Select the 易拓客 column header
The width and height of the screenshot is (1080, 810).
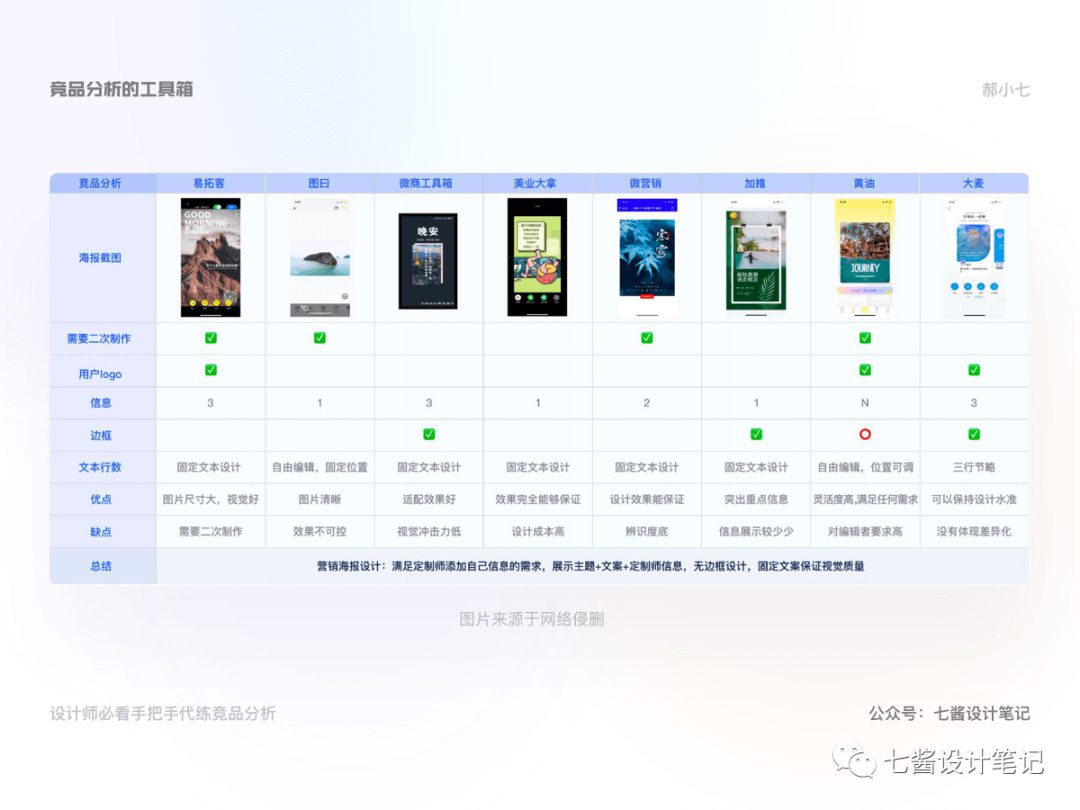[209, 183]
